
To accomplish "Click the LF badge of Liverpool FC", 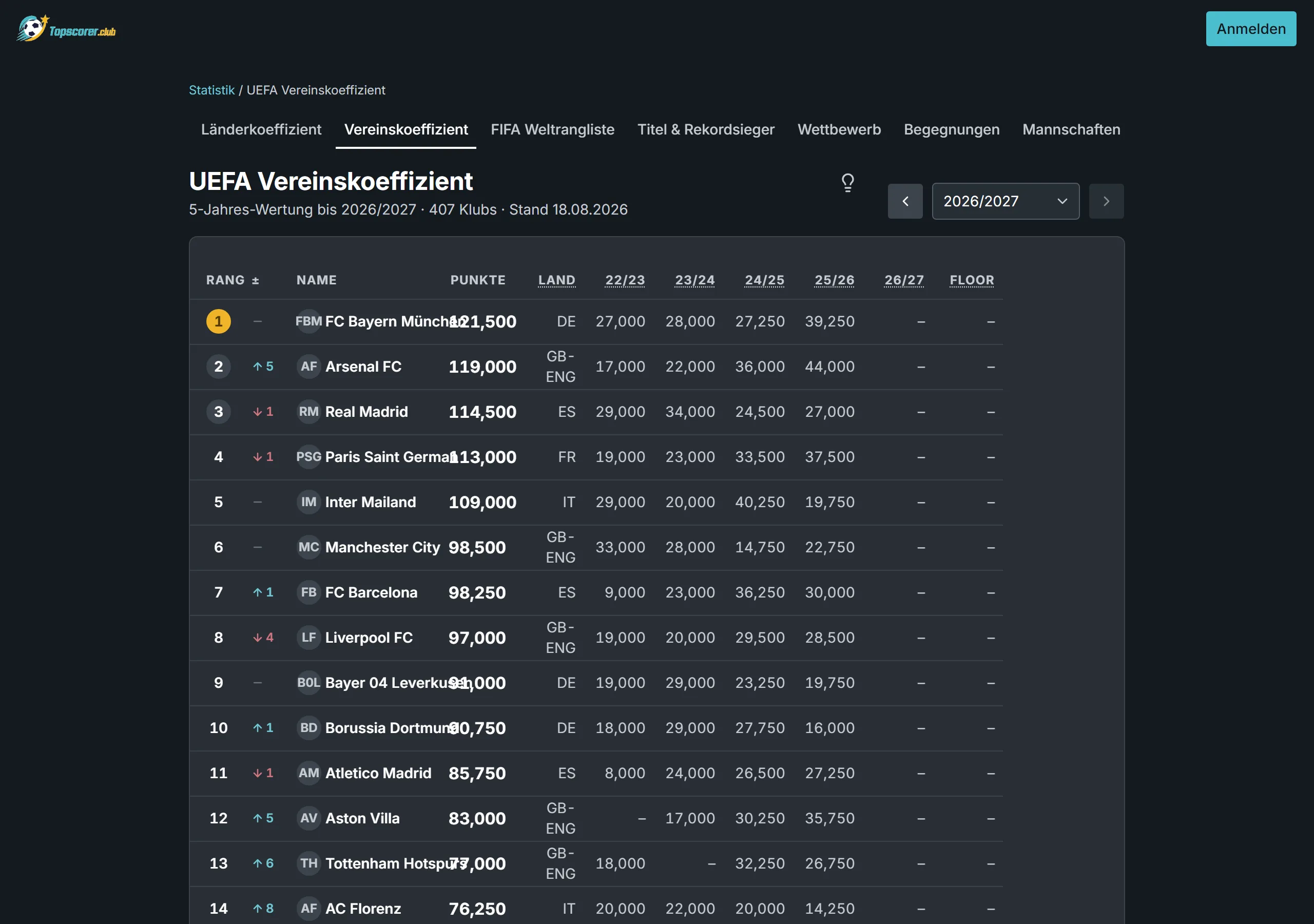I will (308, 638).
